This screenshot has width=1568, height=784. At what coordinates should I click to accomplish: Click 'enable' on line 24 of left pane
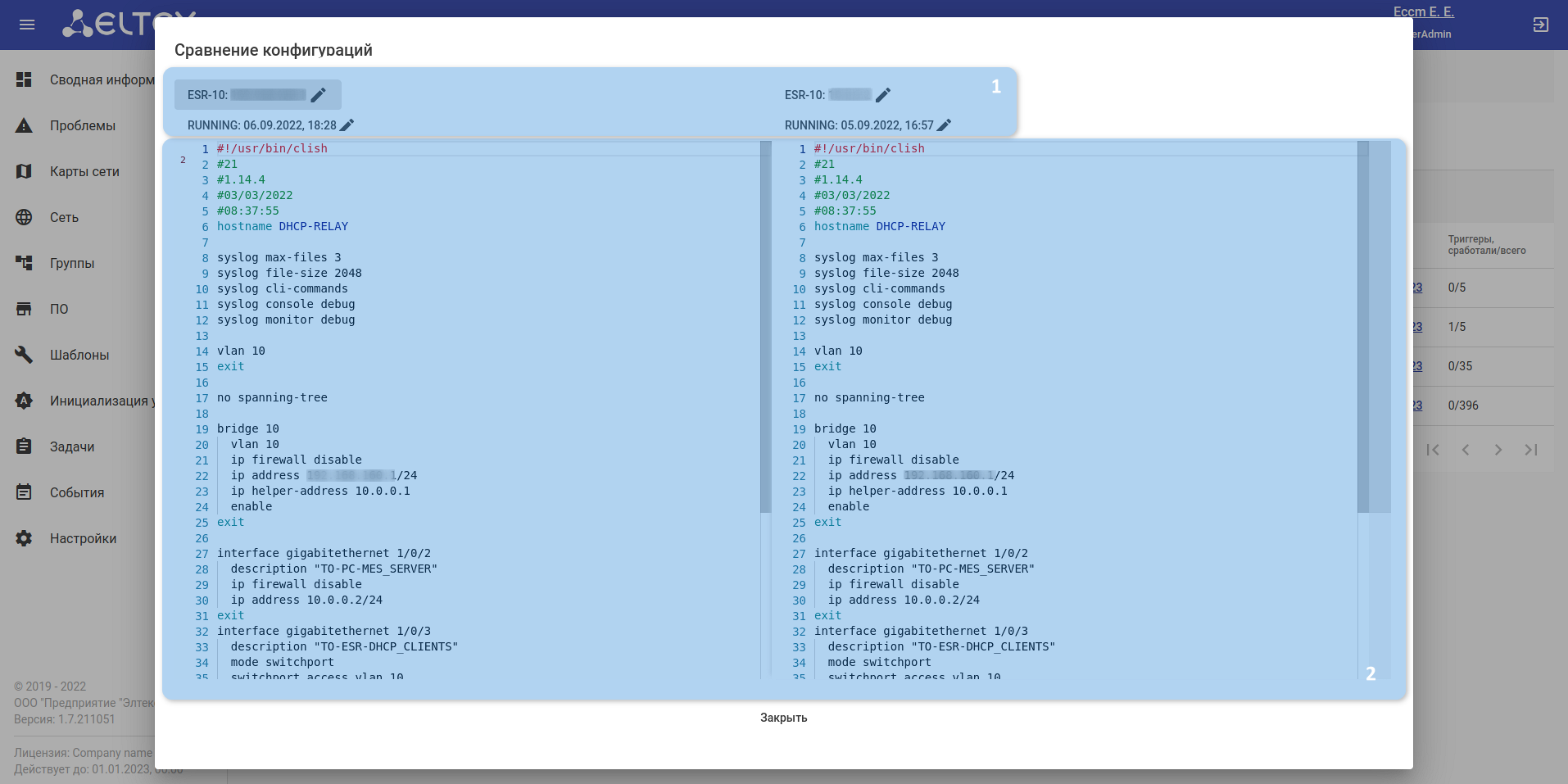pos(252,506)
